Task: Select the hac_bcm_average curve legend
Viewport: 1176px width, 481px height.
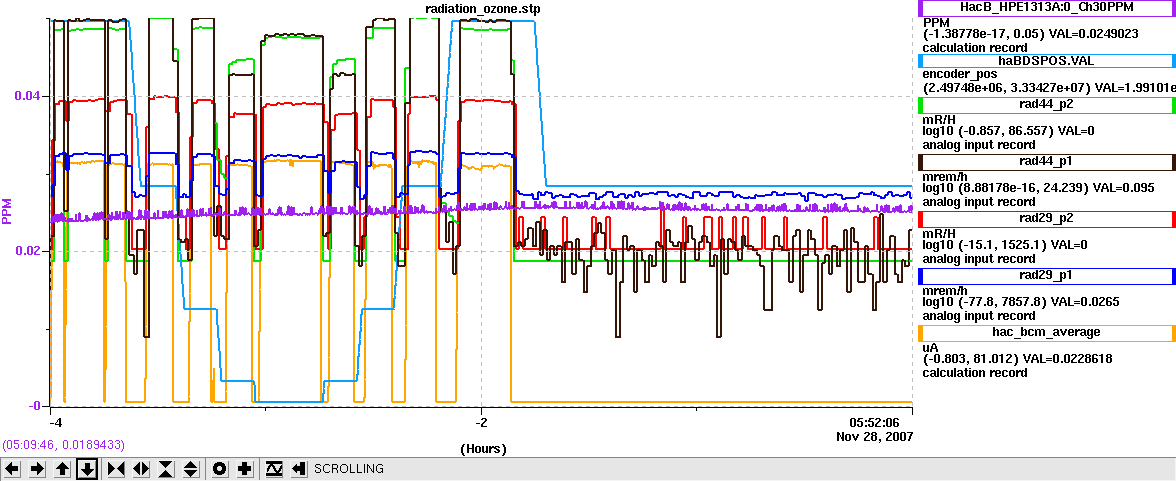Action: click(1046, 332)
